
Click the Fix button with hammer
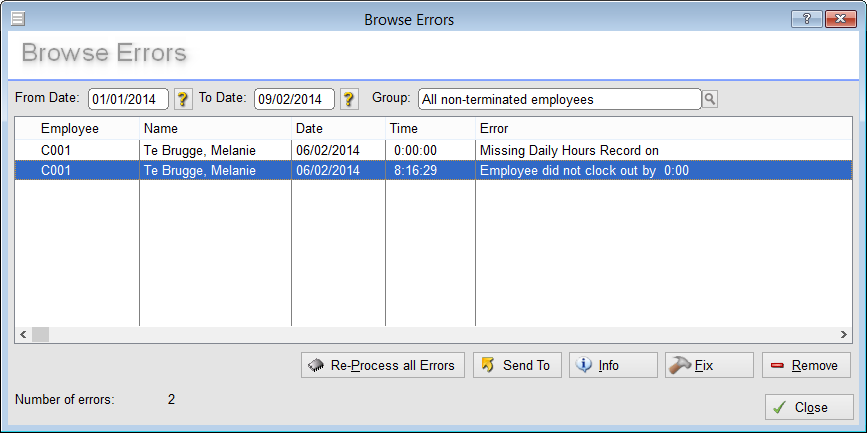coord(709,365)
